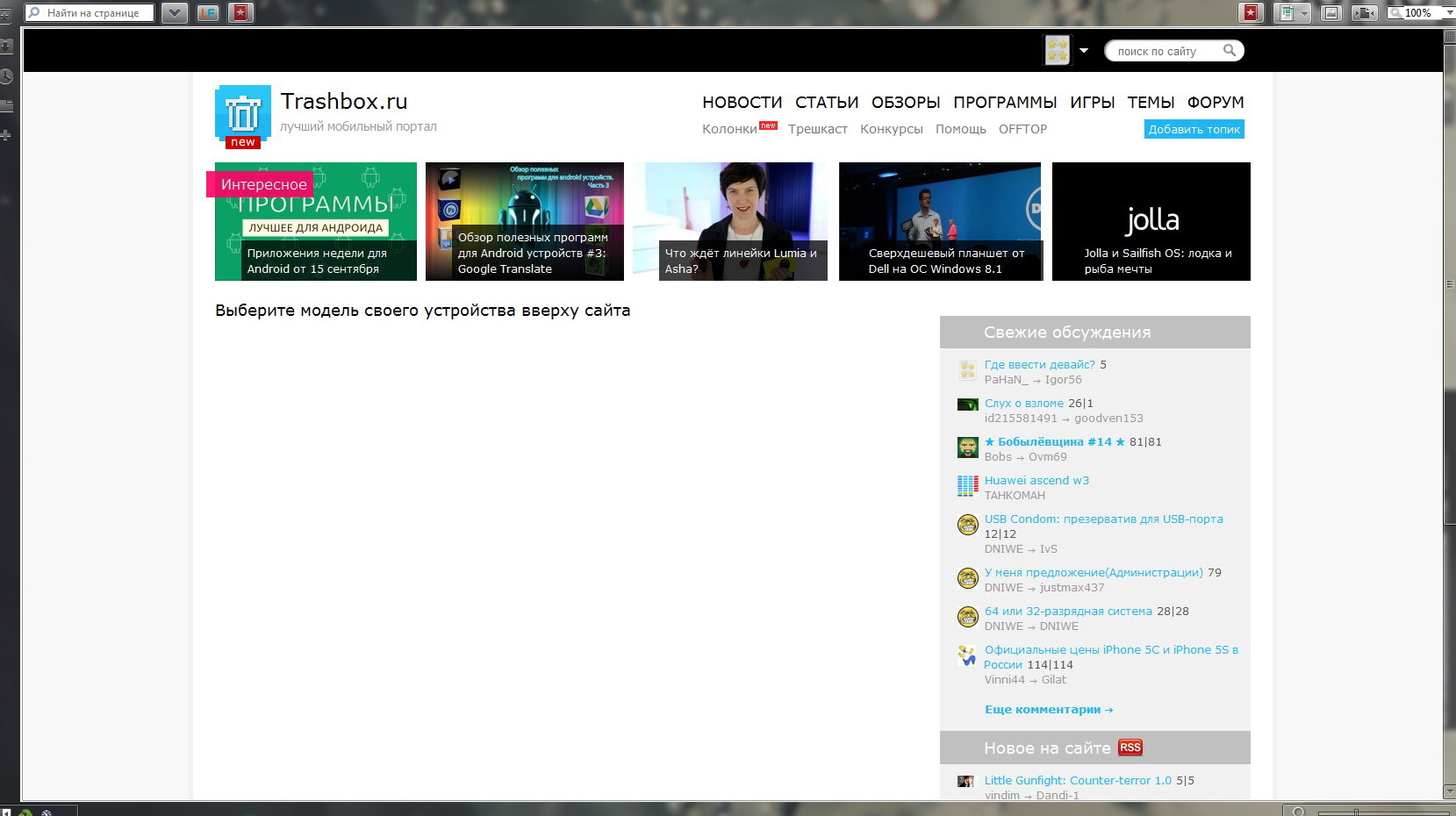Open the Колонки submenu link
This screenshot has width=1456, height=816.
729,129
